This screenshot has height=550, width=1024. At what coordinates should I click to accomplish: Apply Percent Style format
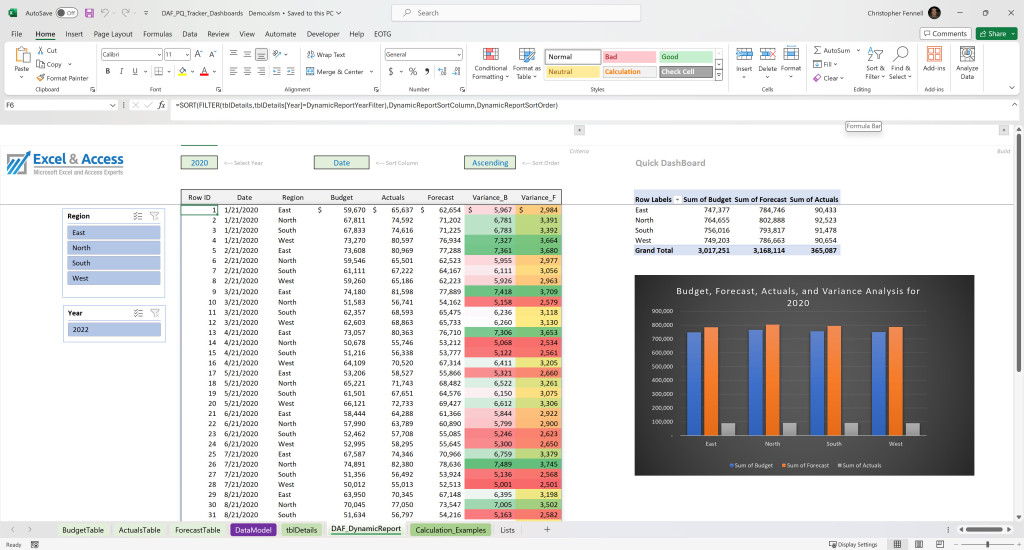tap(413, 71)
